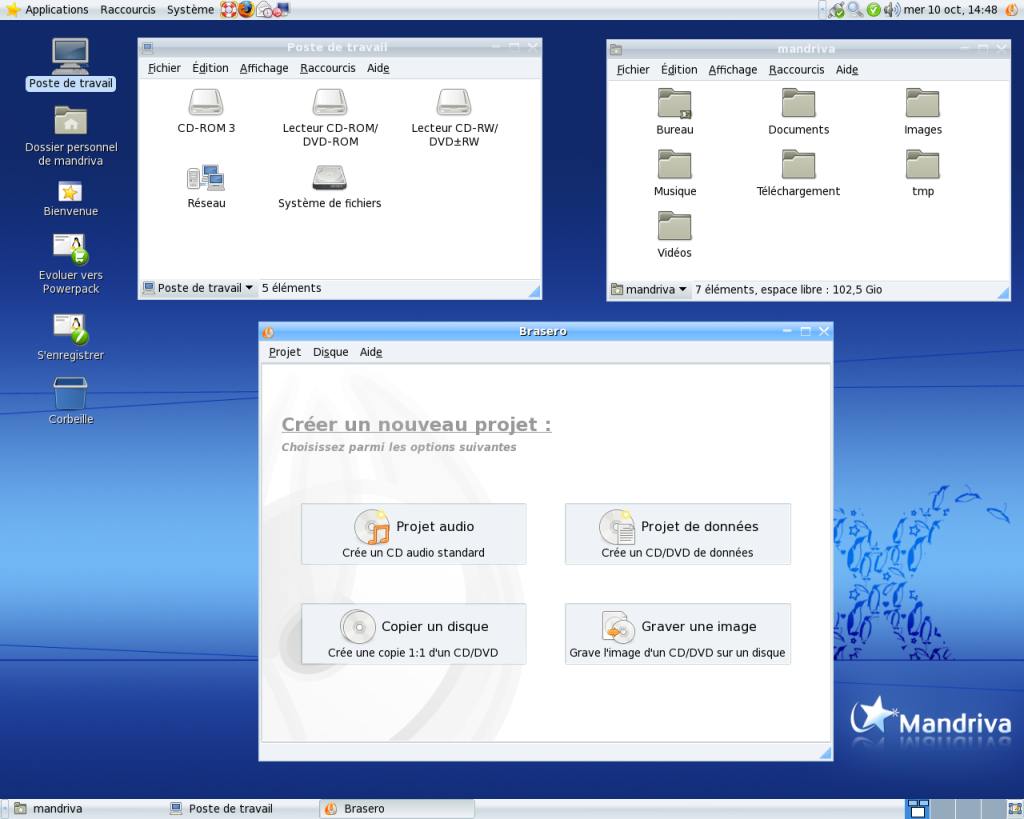Launch the lifebuoy help icon in top panel

(x=228, y=9)
